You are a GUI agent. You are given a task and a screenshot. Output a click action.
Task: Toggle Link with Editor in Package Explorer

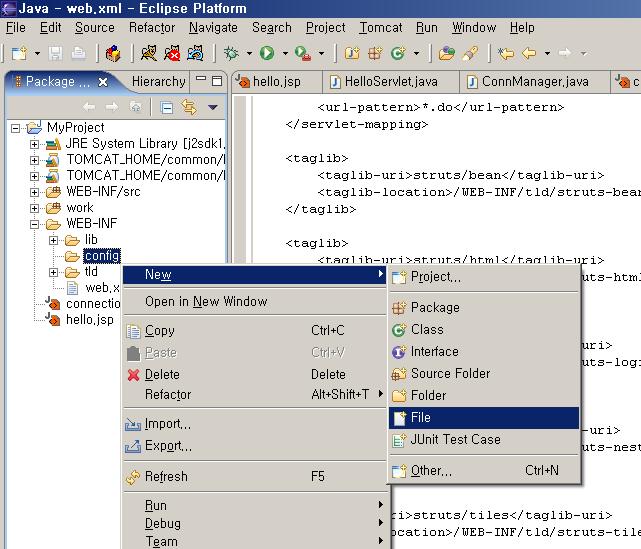(x=189, y=107)
